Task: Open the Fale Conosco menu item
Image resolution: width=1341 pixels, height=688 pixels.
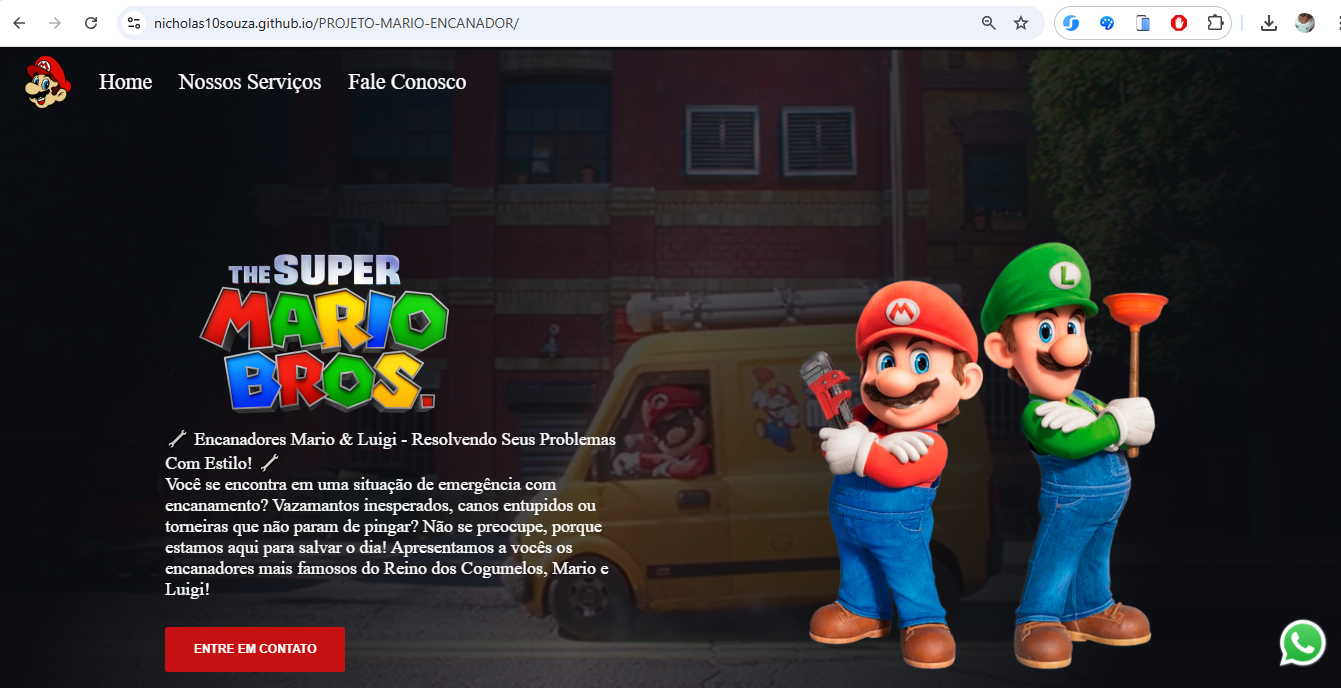Action: coord(407,82)
